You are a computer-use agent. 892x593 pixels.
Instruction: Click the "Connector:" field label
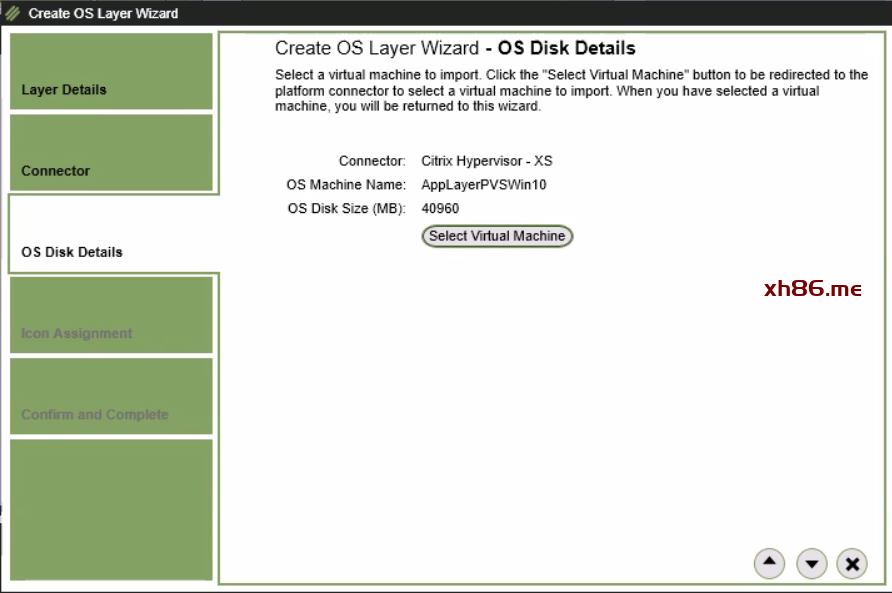pyautogui.click(x=372, y=161)
